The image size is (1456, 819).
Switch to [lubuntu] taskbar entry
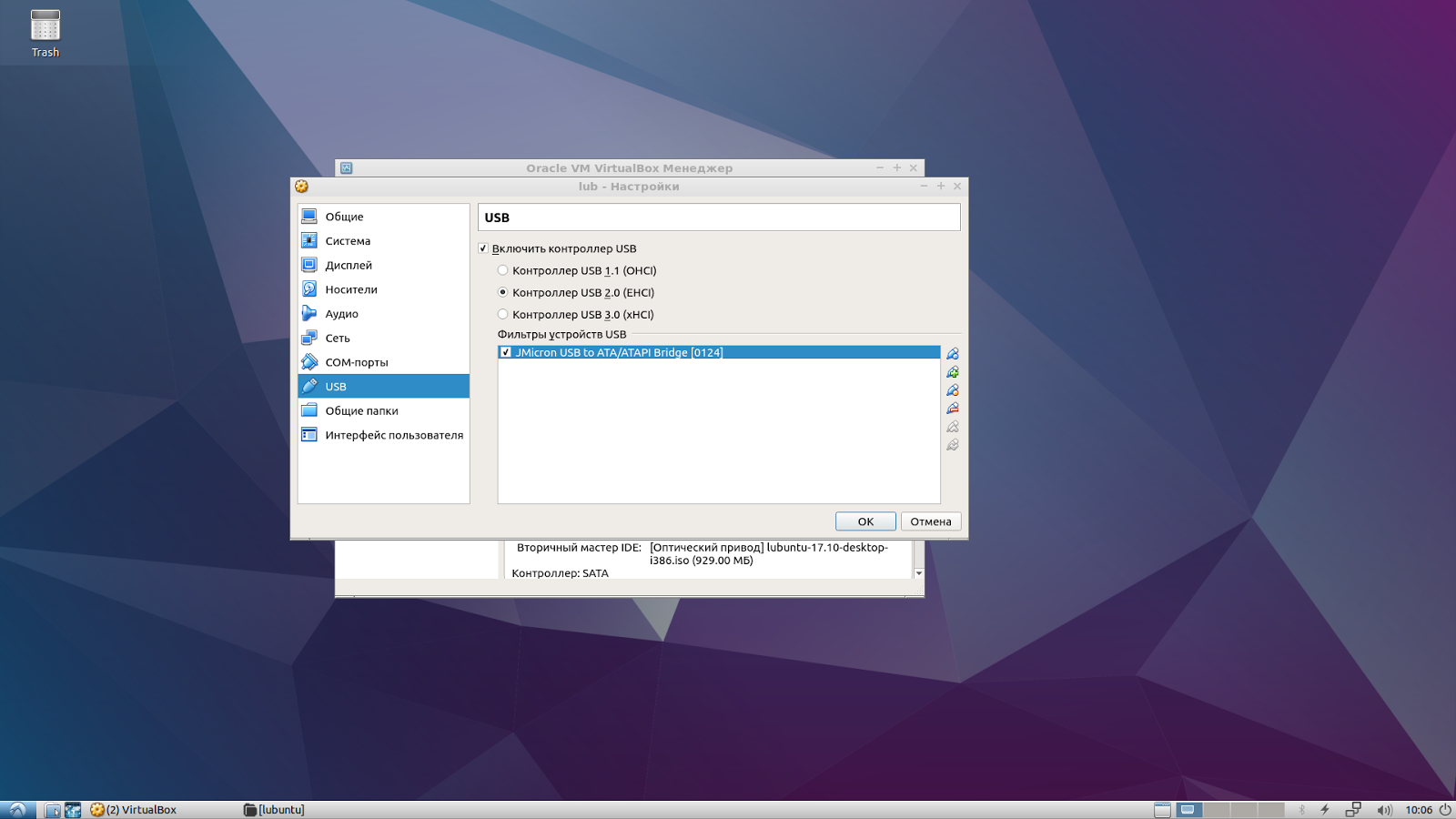[x=274, y=810]
